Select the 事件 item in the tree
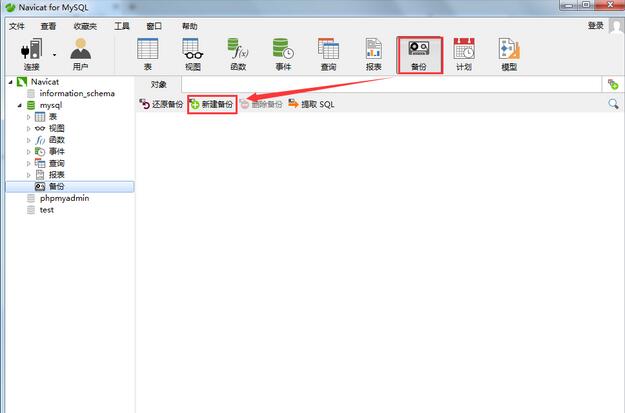Image resolution: width=625 pixels, height=413 pixels. (x=56, y=151)
